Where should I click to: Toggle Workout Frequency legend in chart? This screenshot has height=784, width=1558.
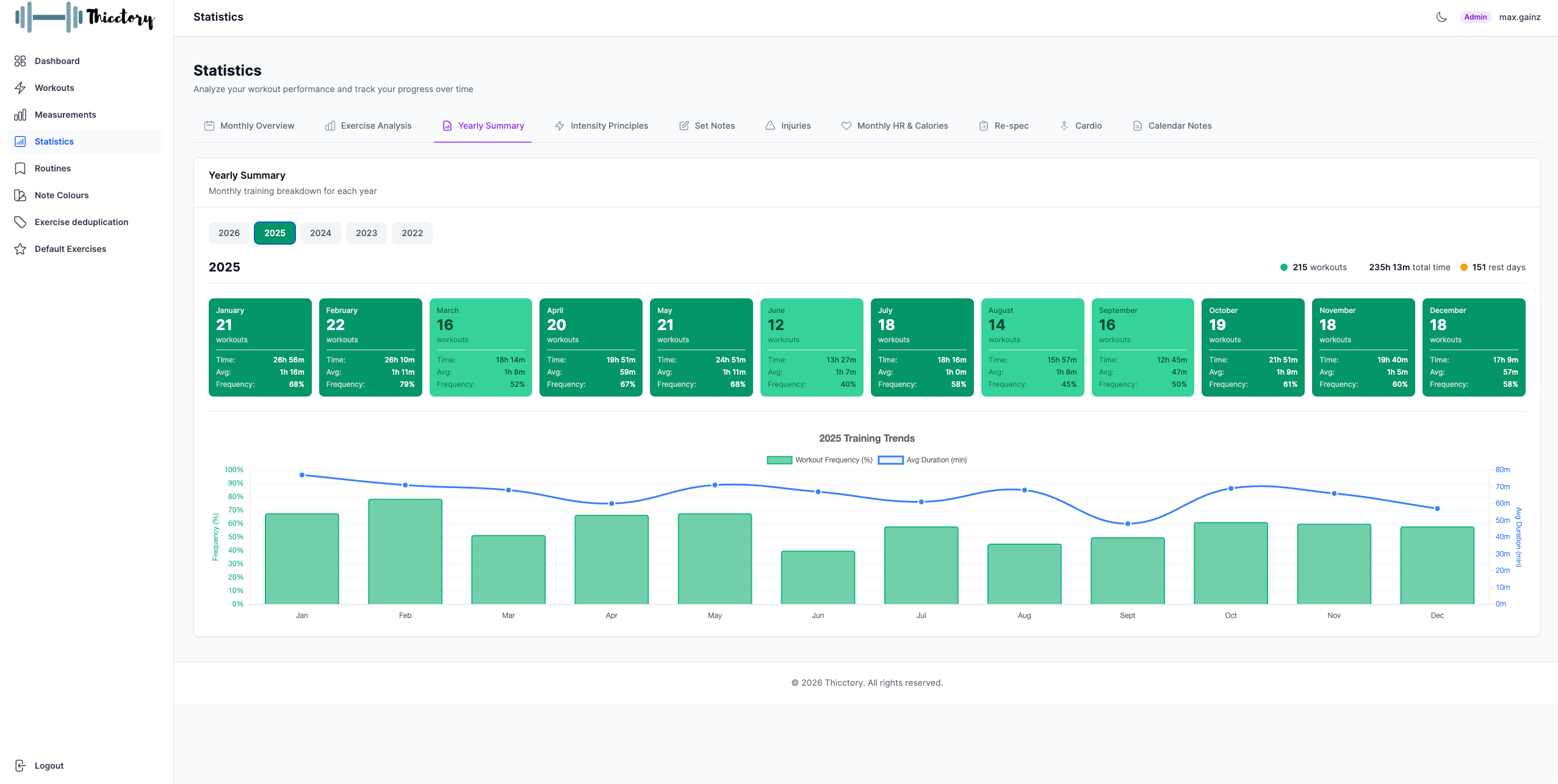tap(819, 460)
